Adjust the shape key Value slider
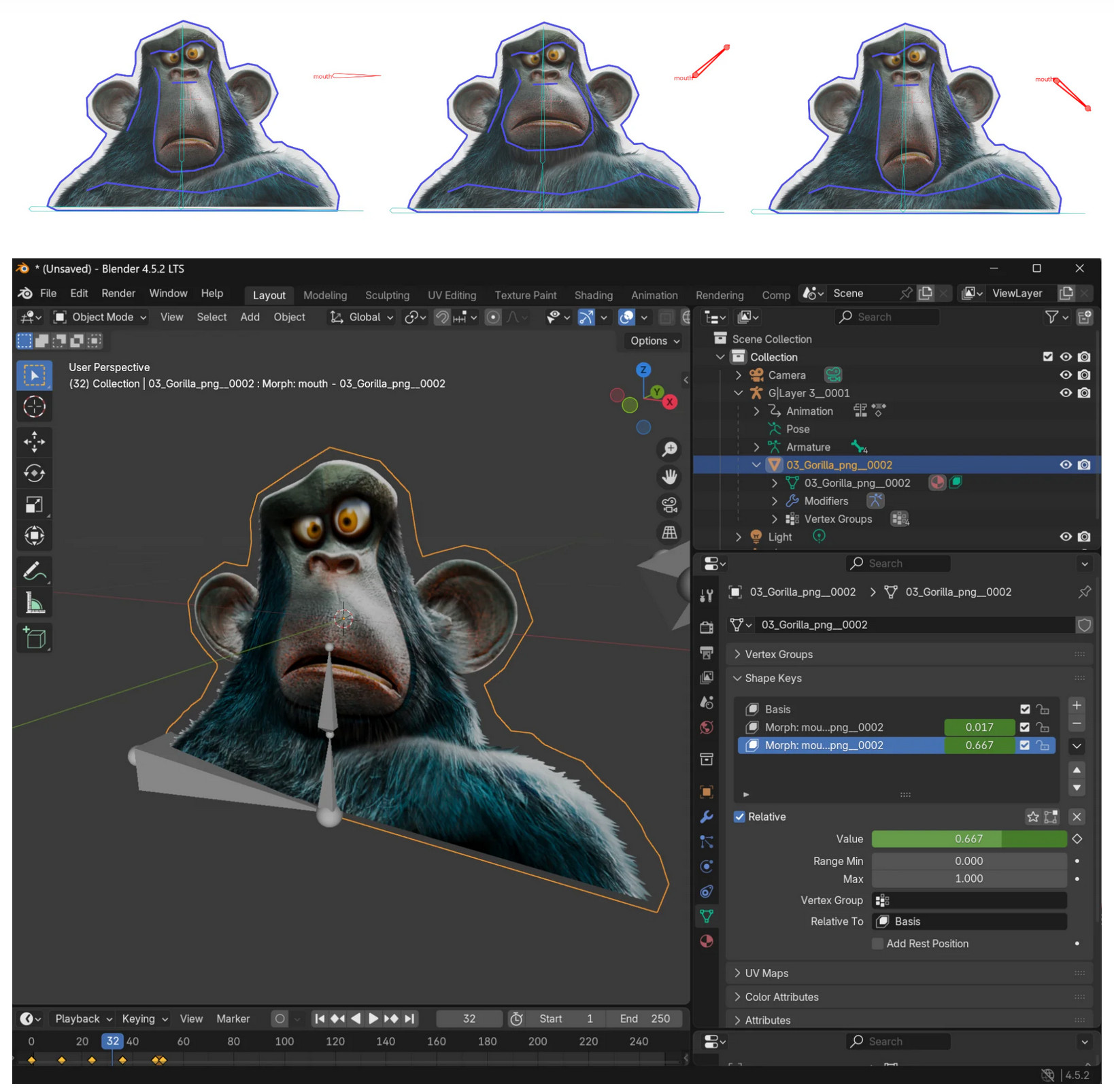Viewport: 1114px width, 1092px height. (x=968, y=839)
